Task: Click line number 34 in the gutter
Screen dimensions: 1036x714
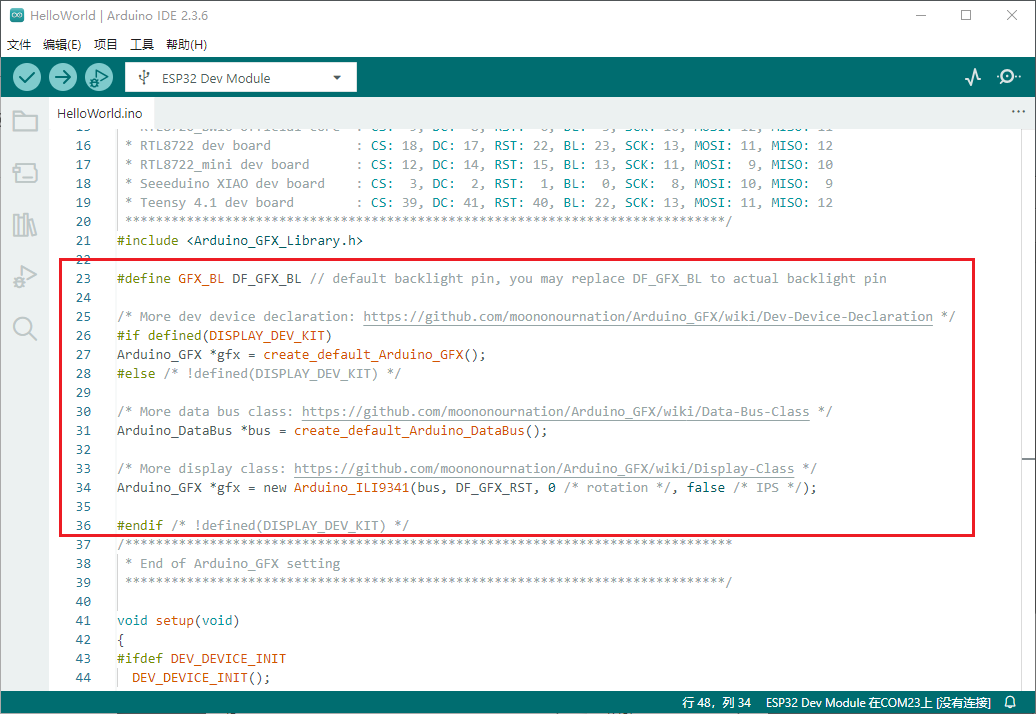Action: pos(83,487)
